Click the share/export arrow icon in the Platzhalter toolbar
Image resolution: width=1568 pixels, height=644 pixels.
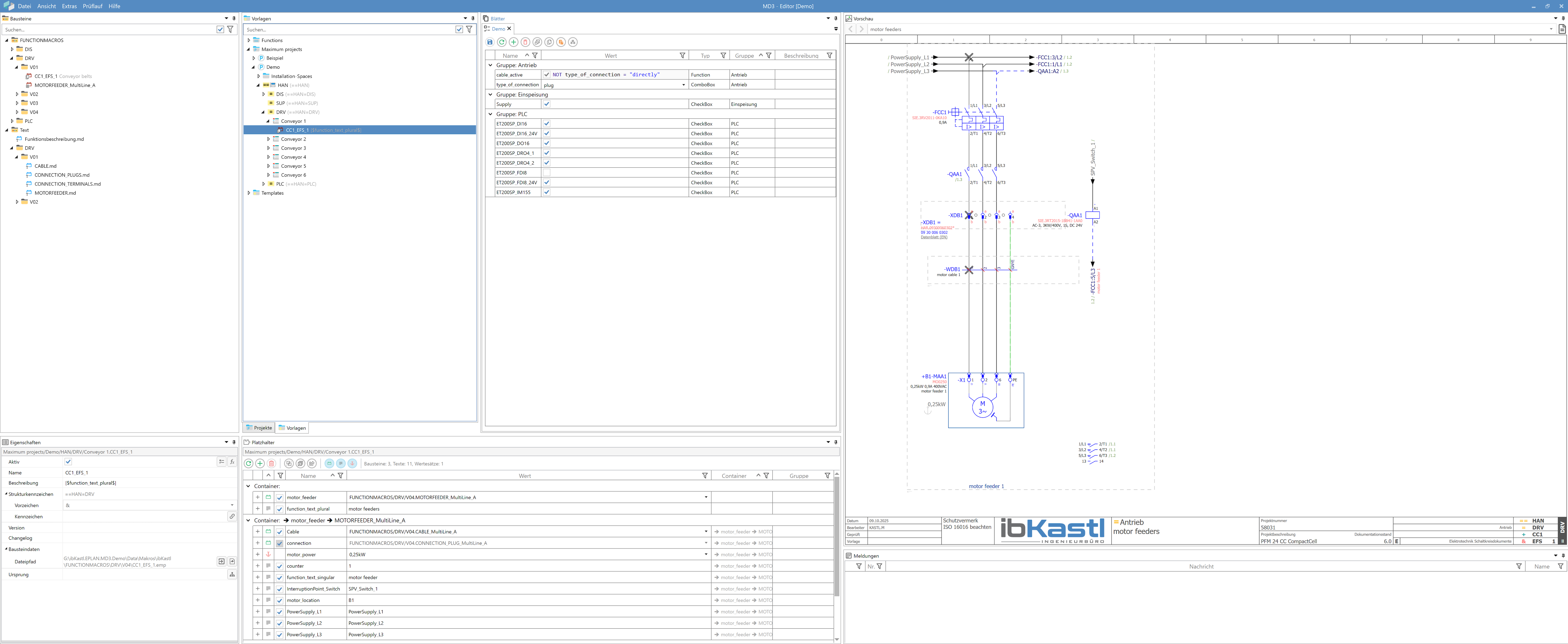point(312,463)
